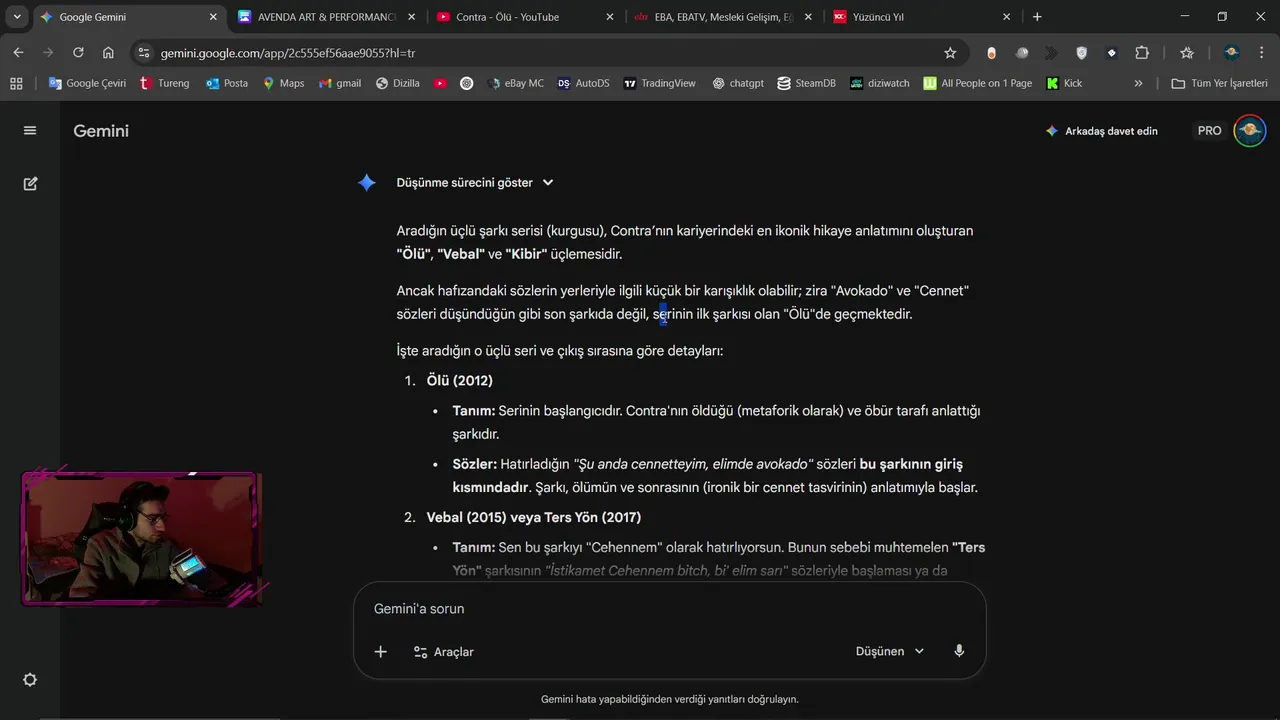Open Chrome three-dot menu
This screenshot has height=720, width=1280.
tap(1261, 53)
